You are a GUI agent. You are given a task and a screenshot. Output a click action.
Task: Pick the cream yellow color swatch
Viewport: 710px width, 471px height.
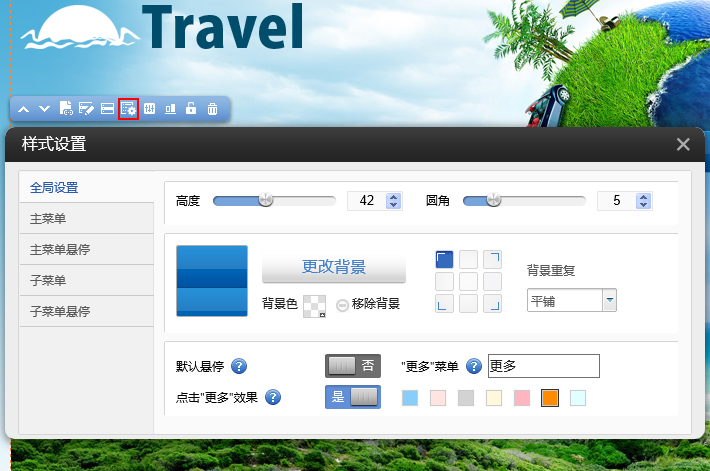494,398
